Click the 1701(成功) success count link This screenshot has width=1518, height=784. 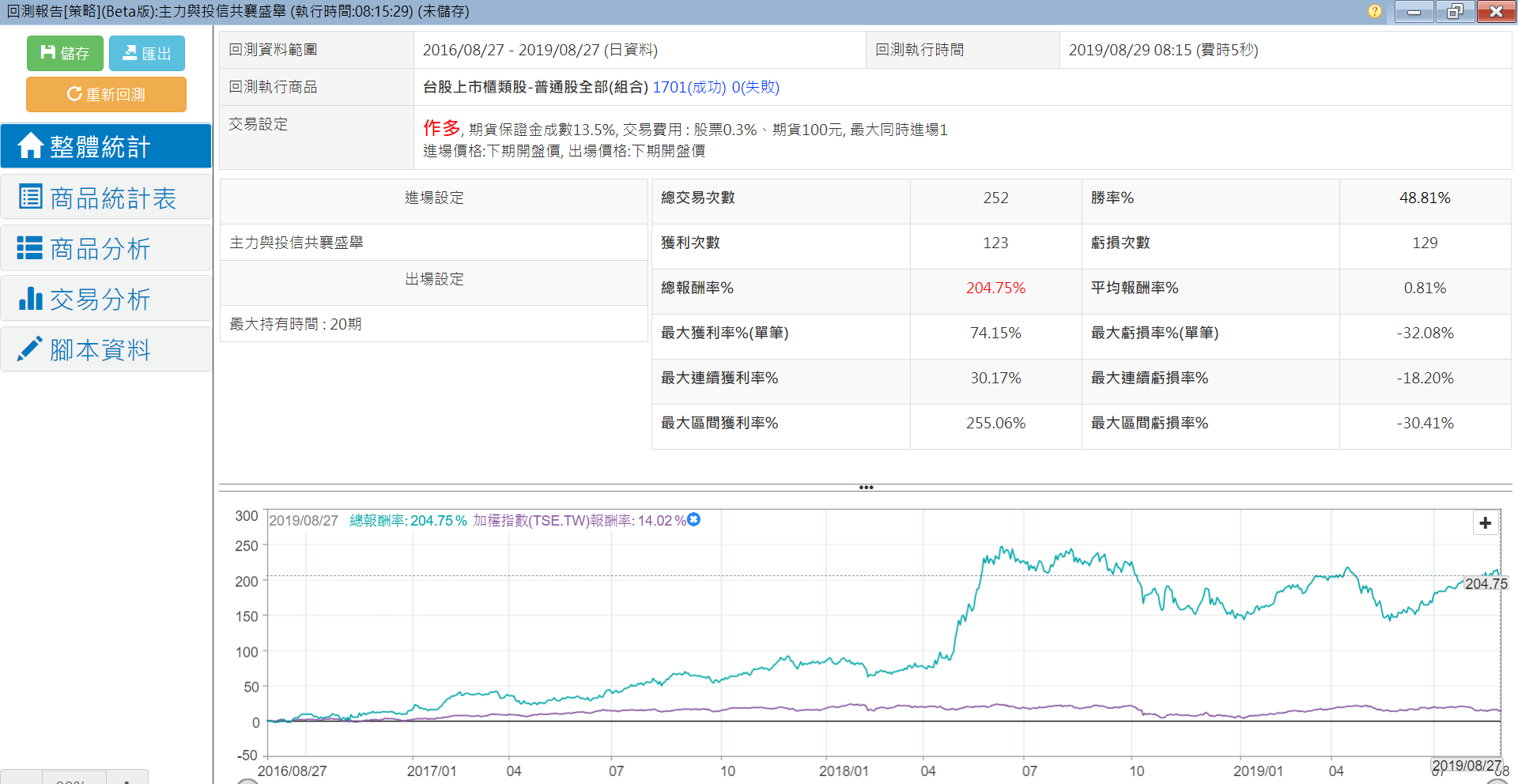pos(689,87)
